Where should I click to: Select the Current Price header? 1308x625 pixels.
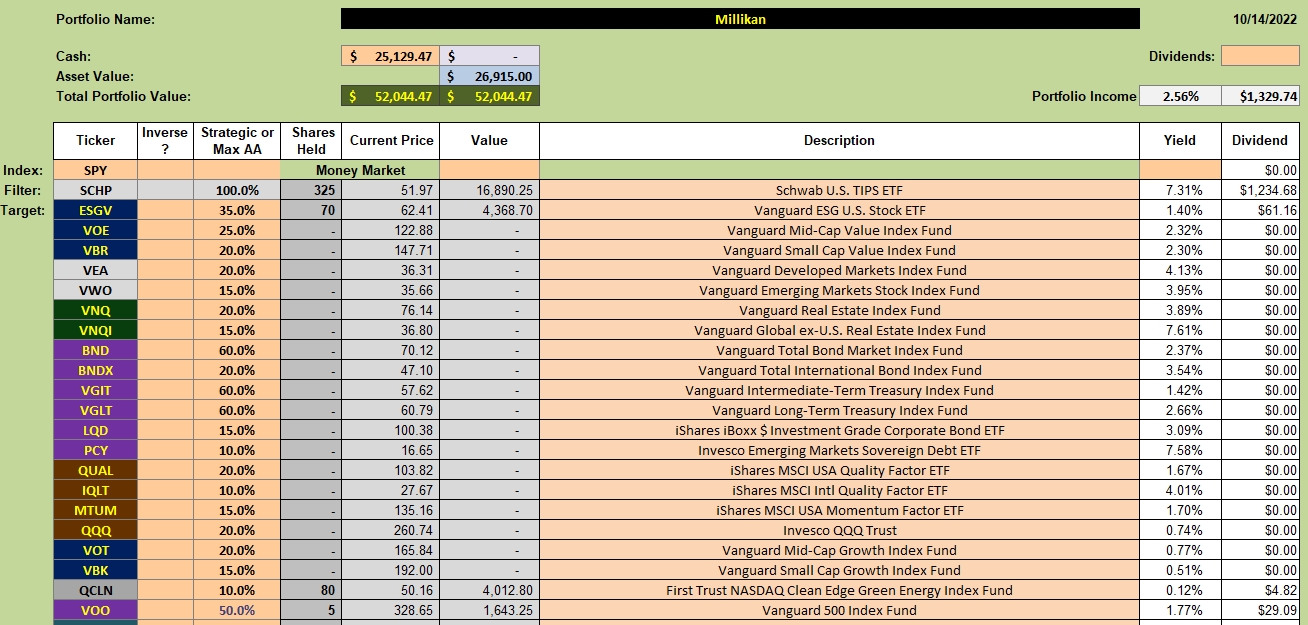390,141
